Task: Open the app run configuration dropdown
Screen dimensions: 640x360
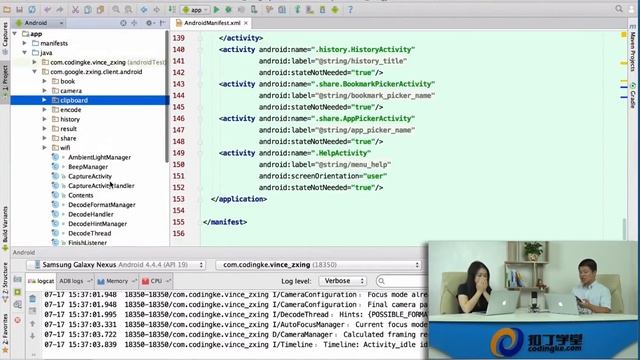Action: 195,9
